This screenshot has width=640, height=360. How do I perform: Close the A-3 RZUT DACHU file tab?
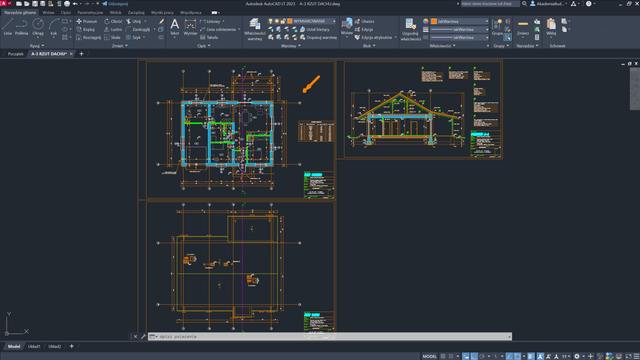pos(71,54)
